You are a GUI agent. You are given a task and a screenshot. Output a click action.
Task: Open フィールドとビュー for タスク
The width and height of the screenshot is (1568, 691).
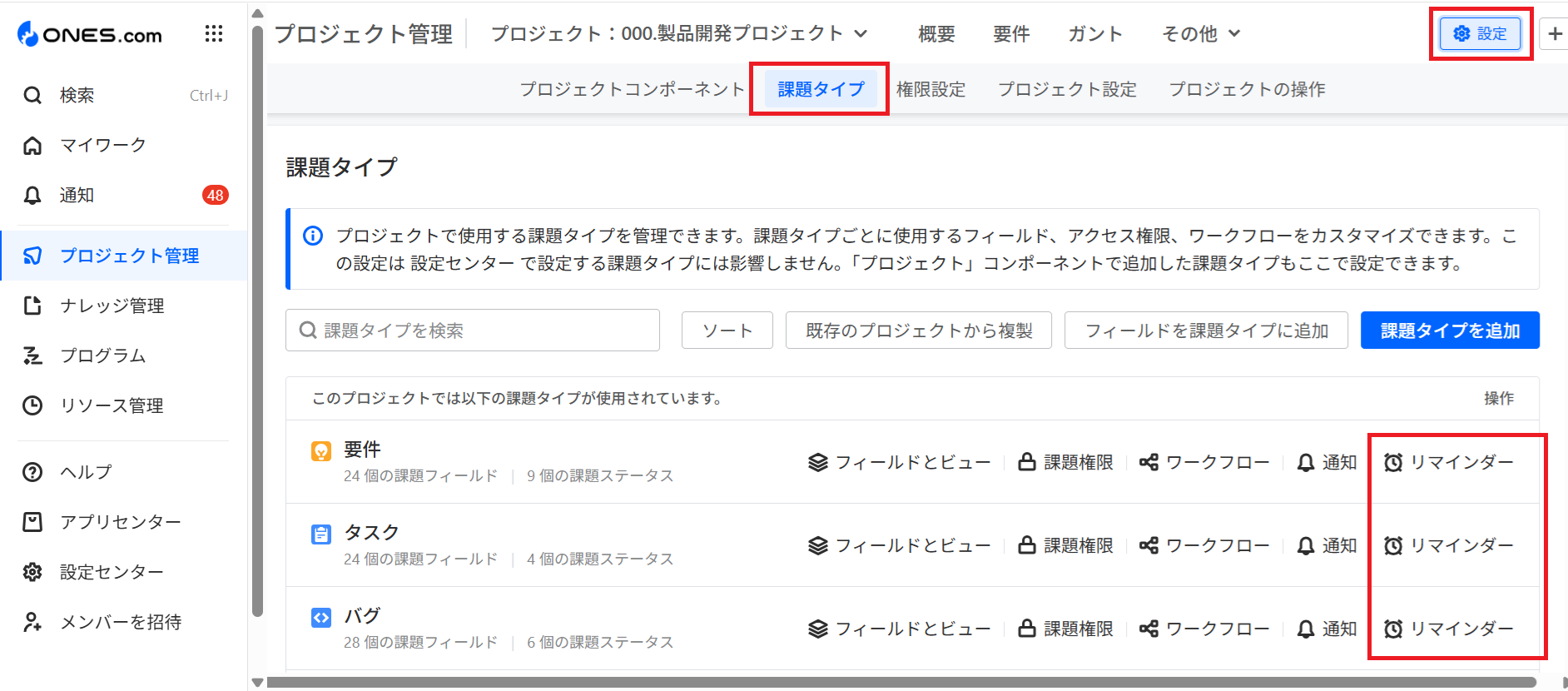pyautogui.click(x=900, y=545)
